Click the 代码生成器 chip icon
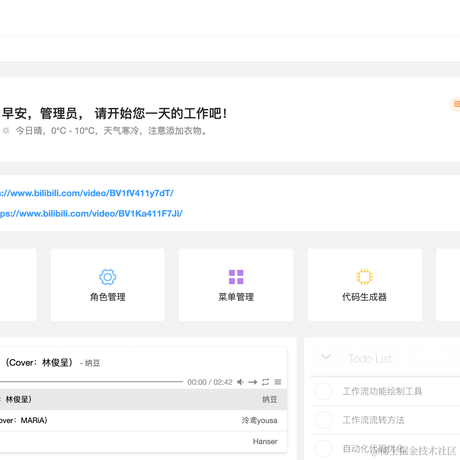Image resolution: width=460 pixels, height=460 pixels. point(364,277)
